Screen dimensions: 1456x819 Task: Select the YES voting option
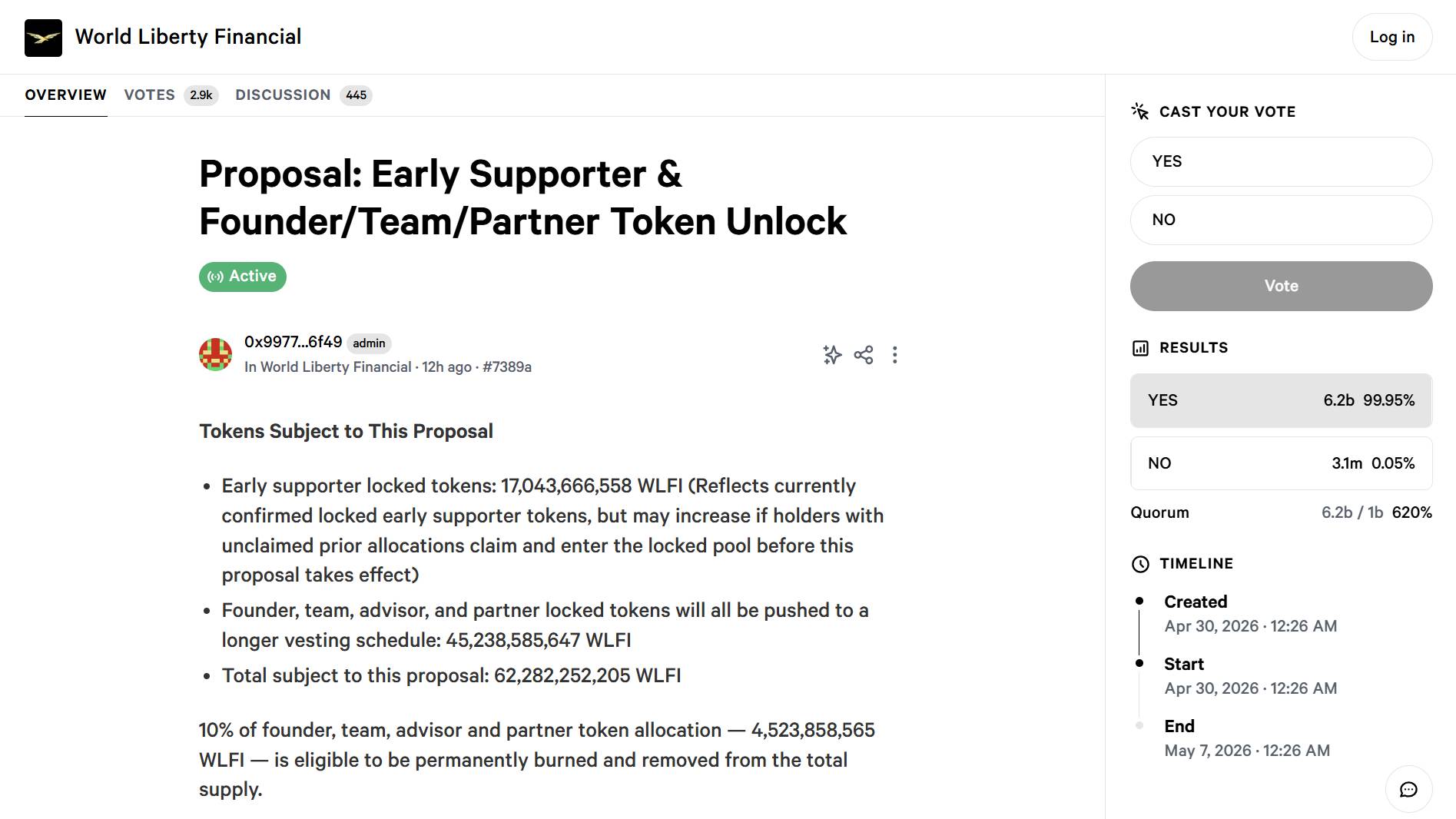1281,162
